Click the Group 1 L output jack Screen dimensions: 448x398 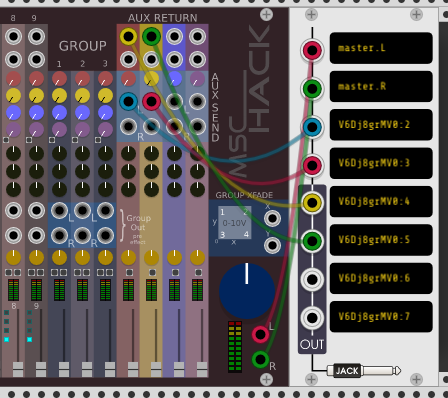tap(59, 211)
